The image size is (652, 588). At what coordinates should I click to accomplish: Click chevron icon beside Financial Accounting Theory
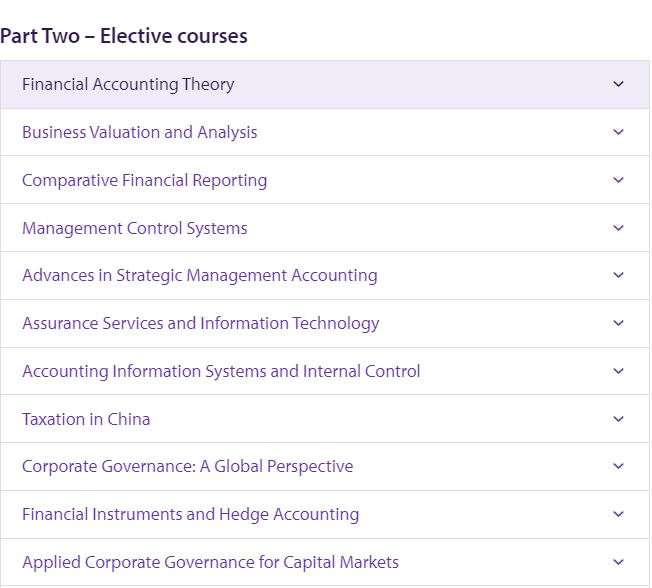click(618, 84)
